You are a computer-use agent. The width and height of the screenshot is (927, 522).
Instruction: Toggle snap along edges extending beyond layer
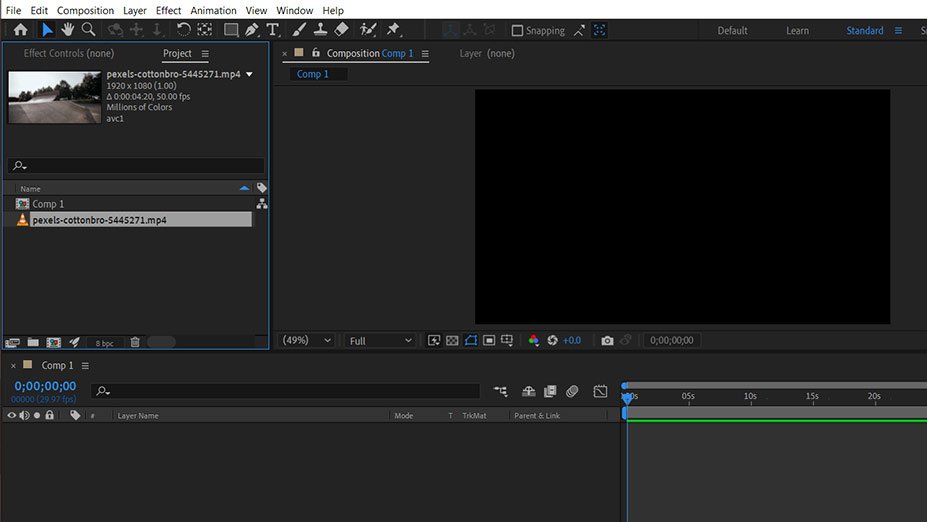(579, 30)
